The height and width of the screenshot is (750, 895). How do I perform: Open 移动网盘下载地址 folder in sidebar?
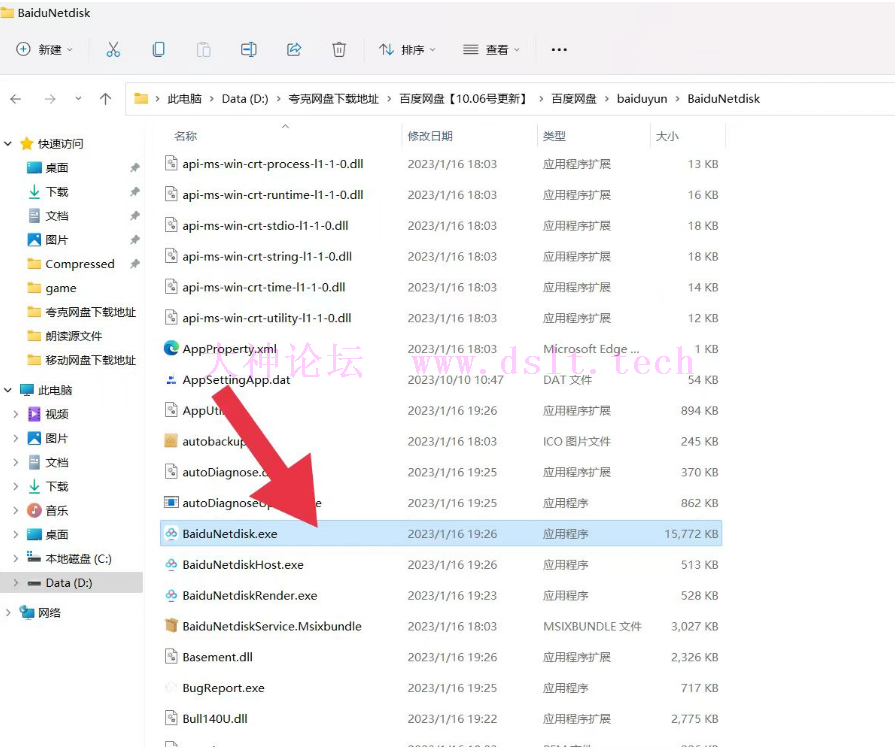(x=82, y=360)
